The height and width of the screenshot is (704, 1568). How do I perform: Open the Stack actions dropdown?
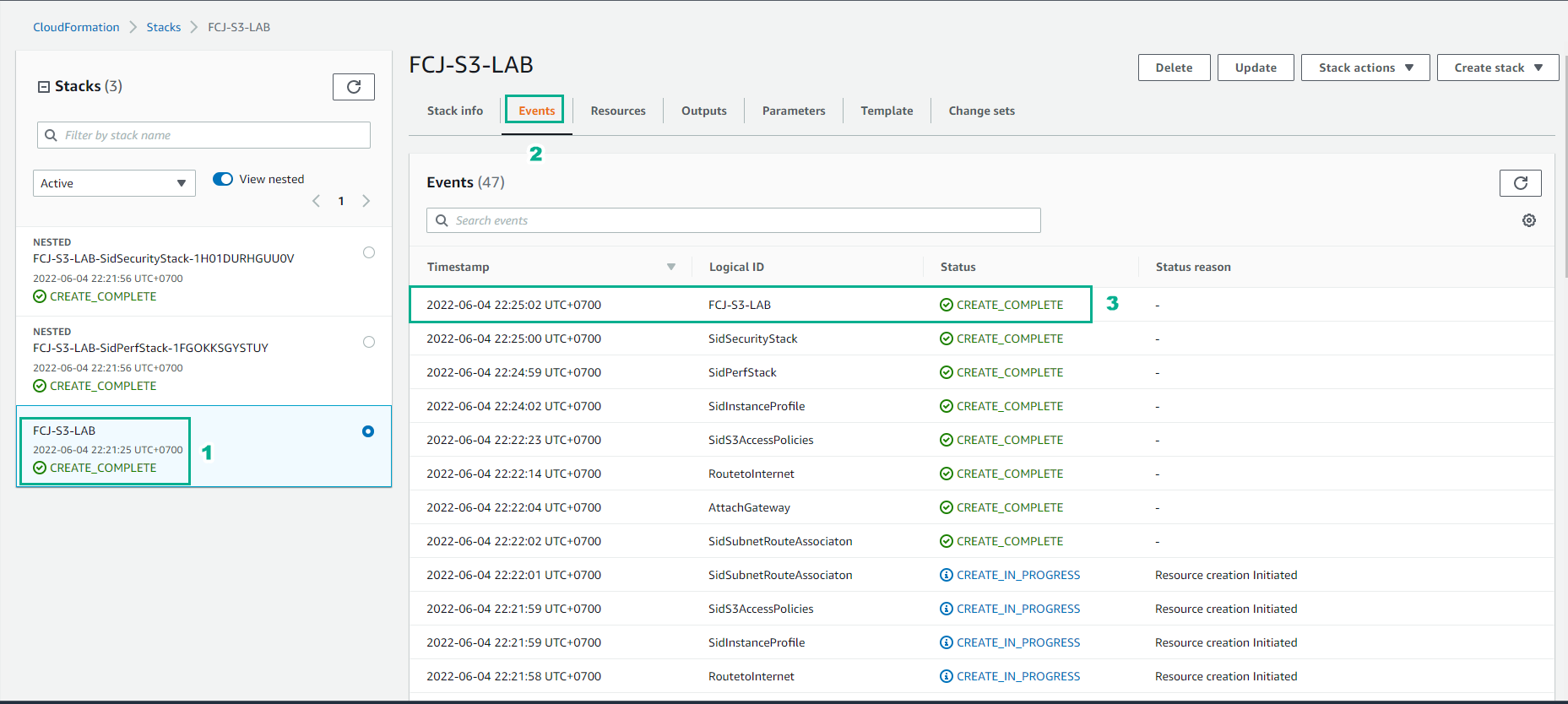pos(1365,68)
